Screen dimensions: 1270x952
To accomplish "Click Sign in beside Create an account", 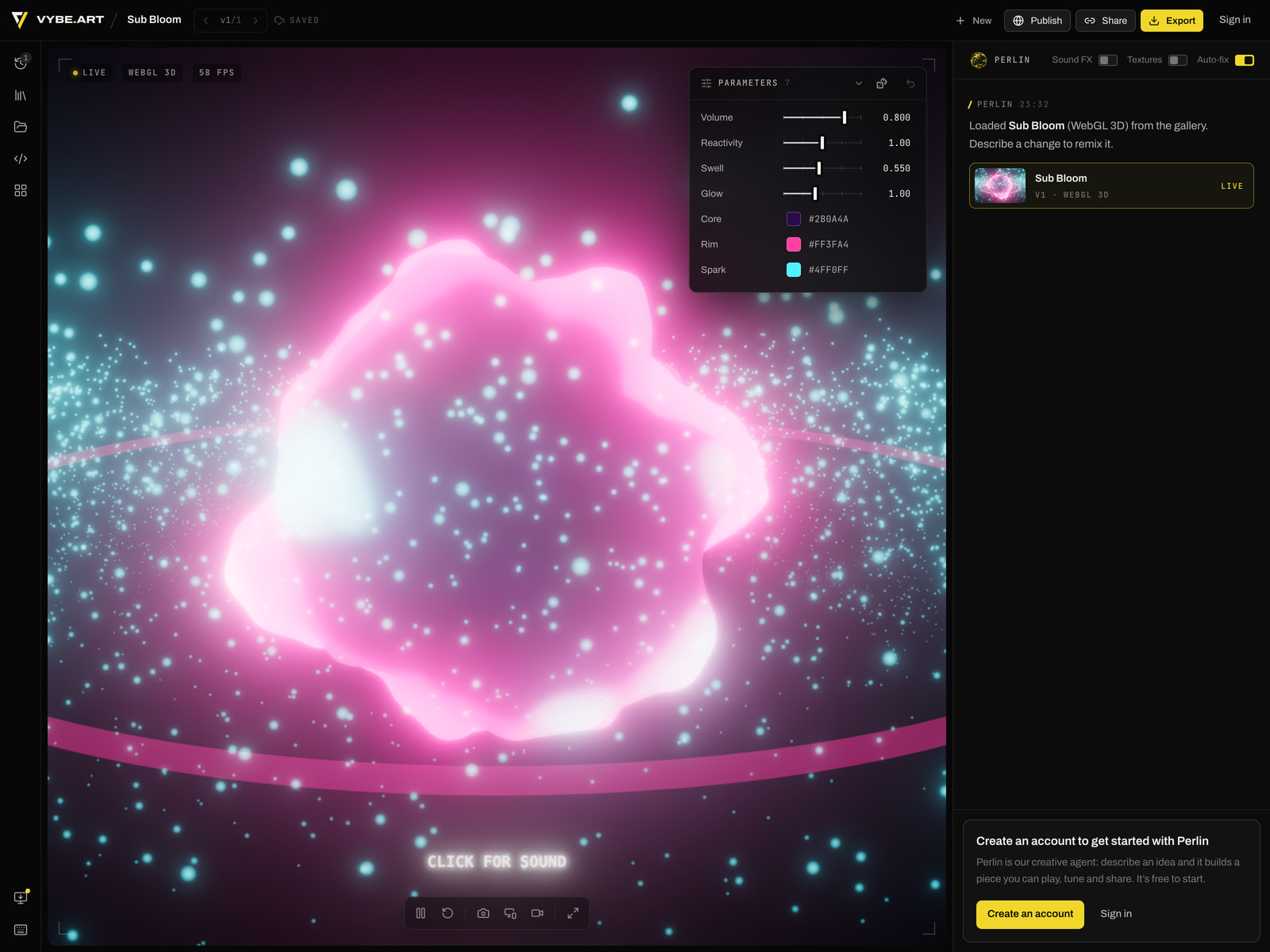I will coord(1116,914).
